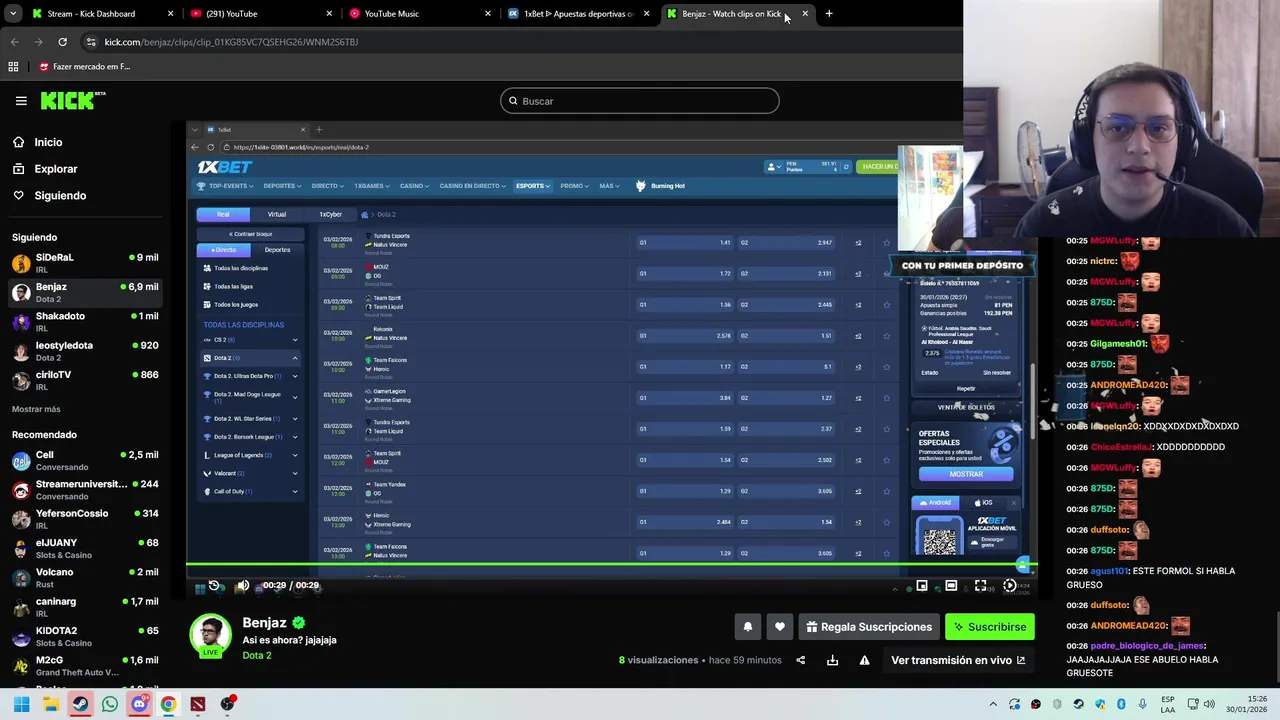Image resolution: width=1280 pixels, height=720 pixels.
Task: Open elJUANY recommended channel
Action: point(85,548)
